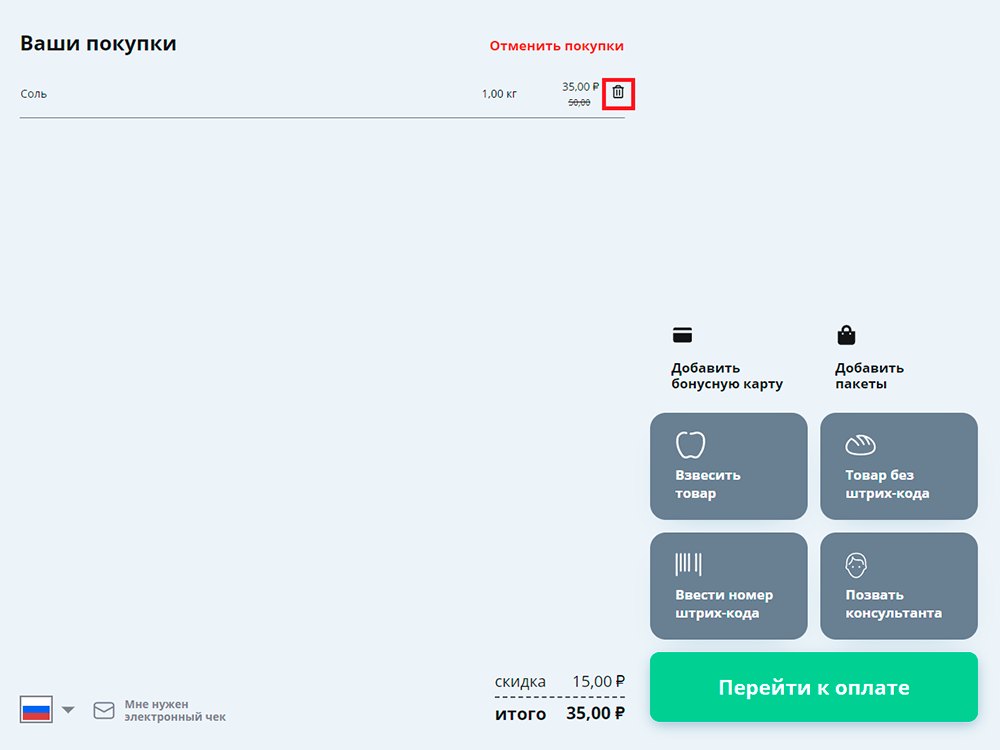1000x750 pixels.
Task: Click the 1,00 кг quantity of Соль
Action: [499, 94]
